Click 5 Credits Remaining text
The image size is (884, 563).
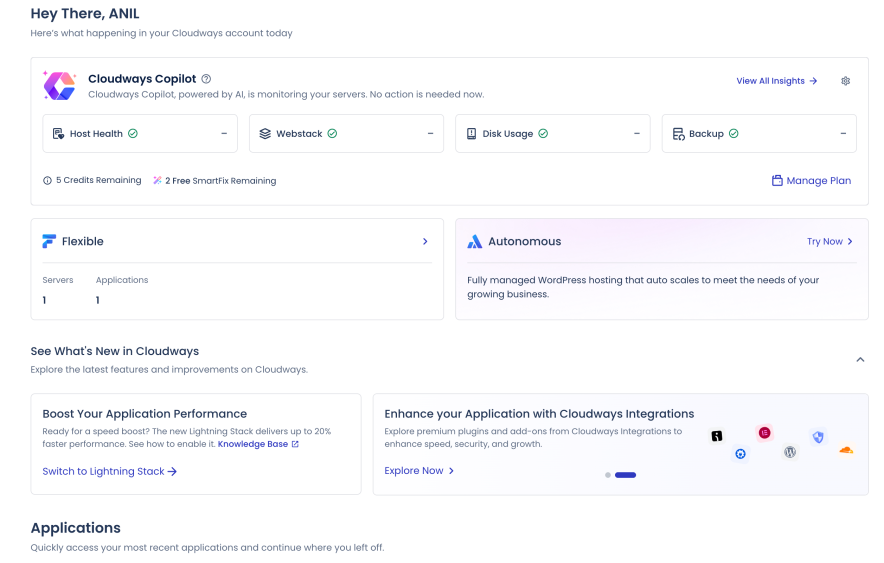[x=99, y=180]
